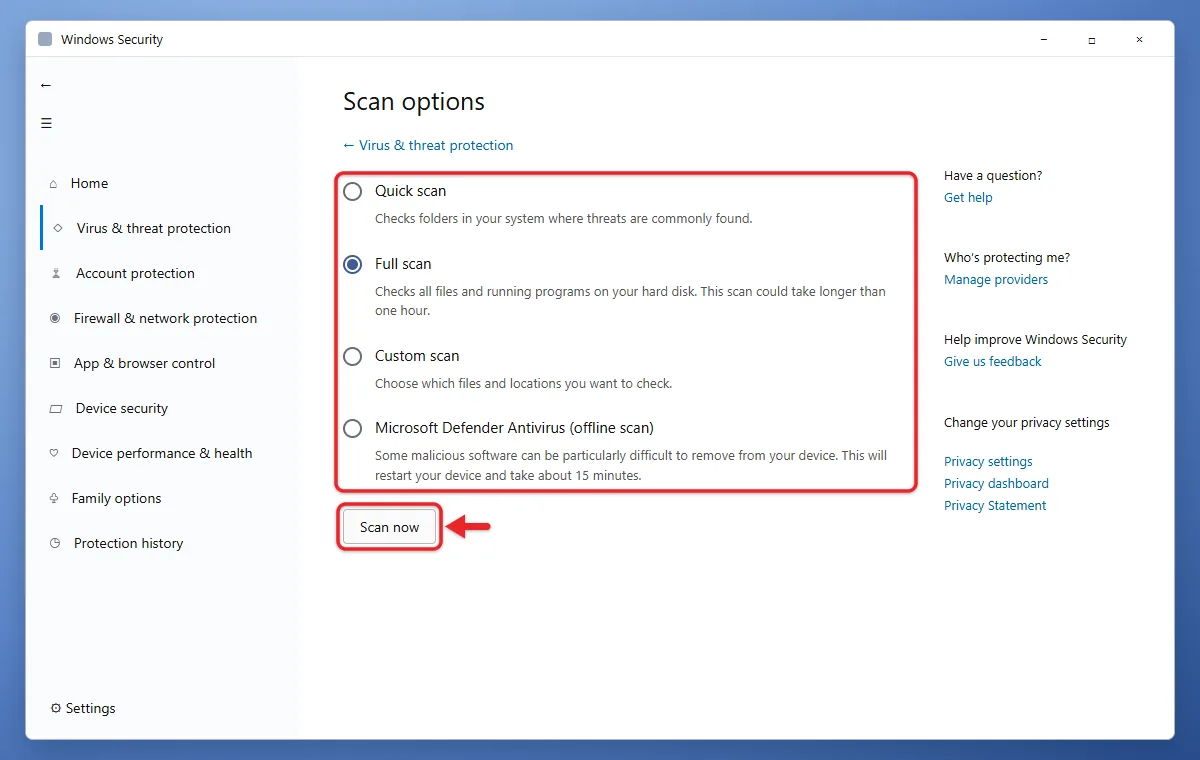Click the Quick scan description text
This screenshot has height=760, width=1200.
563,218
